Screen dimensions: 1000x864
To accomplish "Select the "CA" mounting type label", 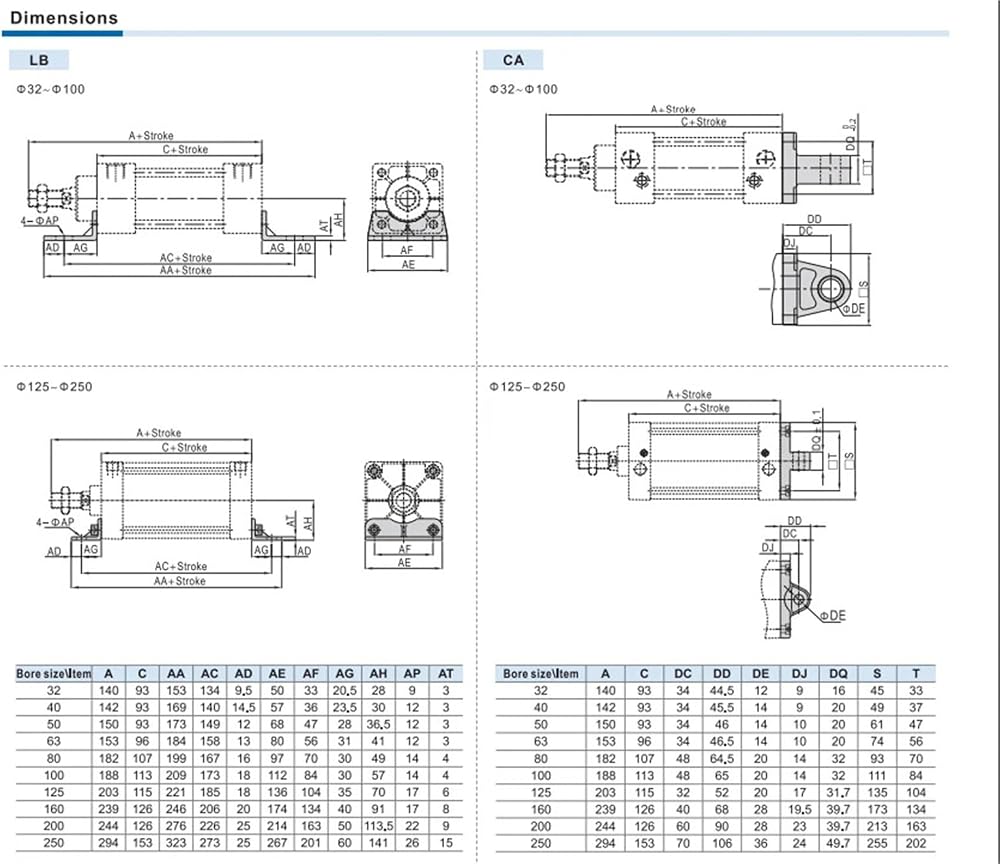I will pyautogui.click(x=513, y=60).
